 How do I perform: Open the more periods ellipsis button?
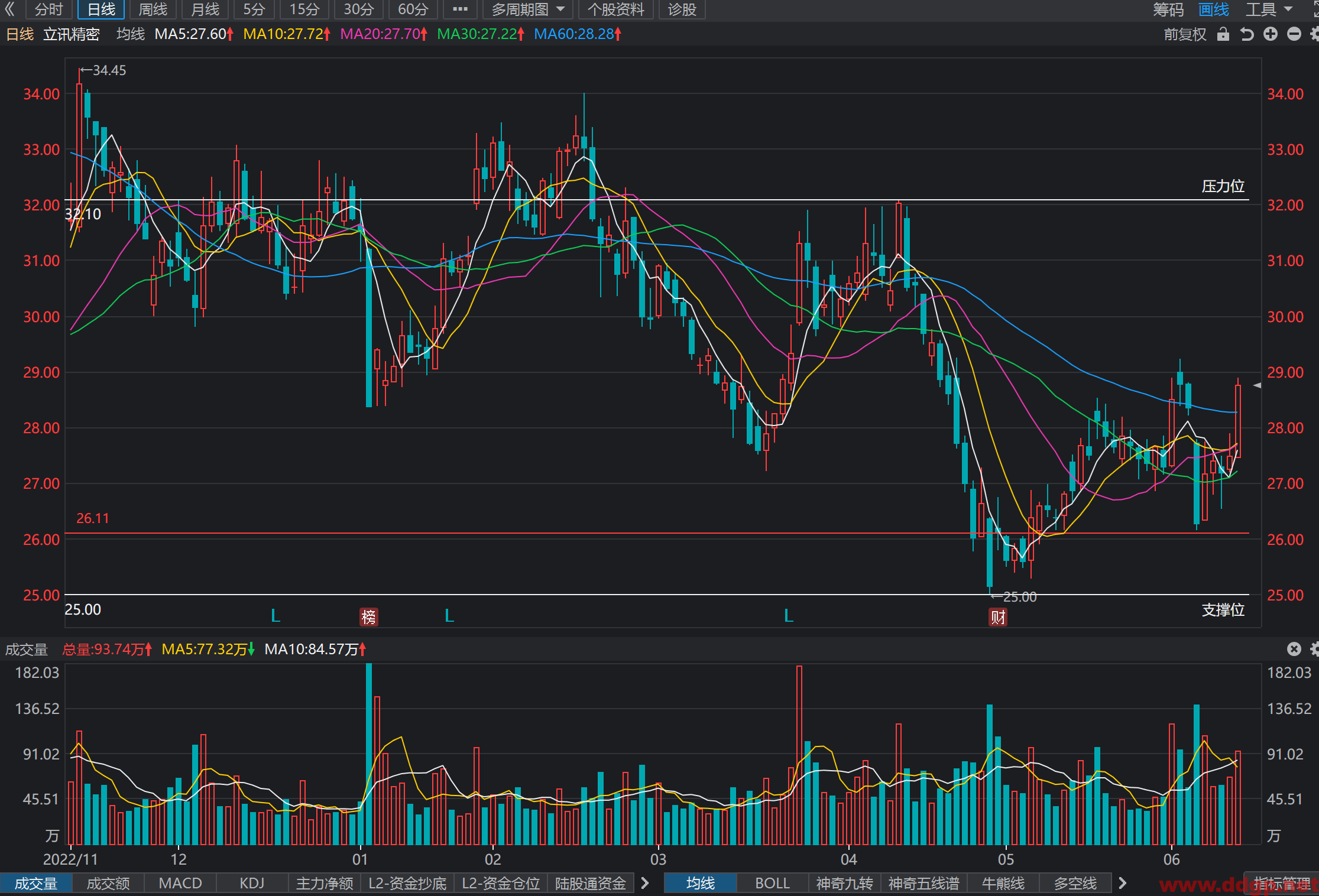click(460, 9)
